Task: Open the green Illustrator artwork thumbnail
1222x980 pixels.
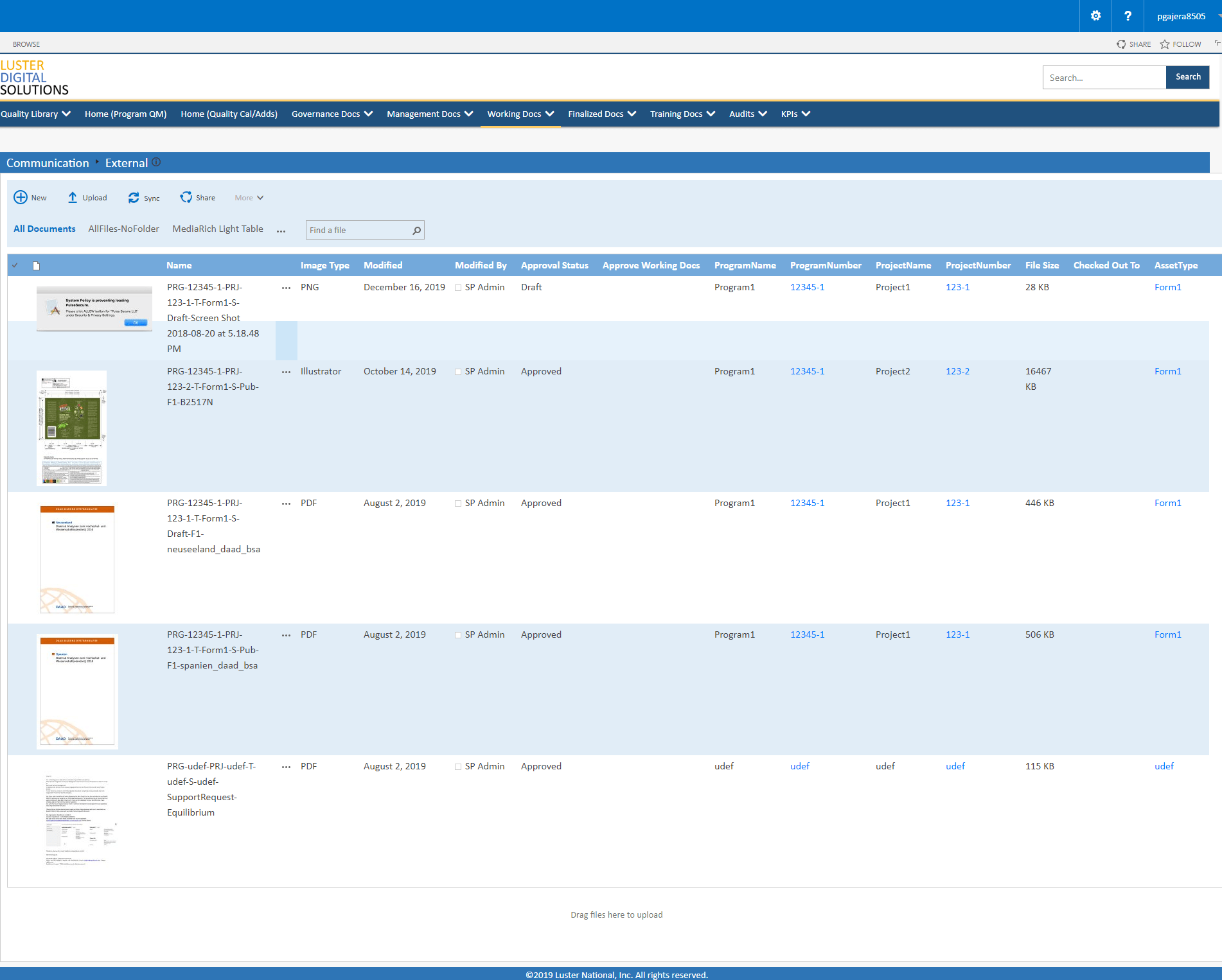Action: [71, 428]
